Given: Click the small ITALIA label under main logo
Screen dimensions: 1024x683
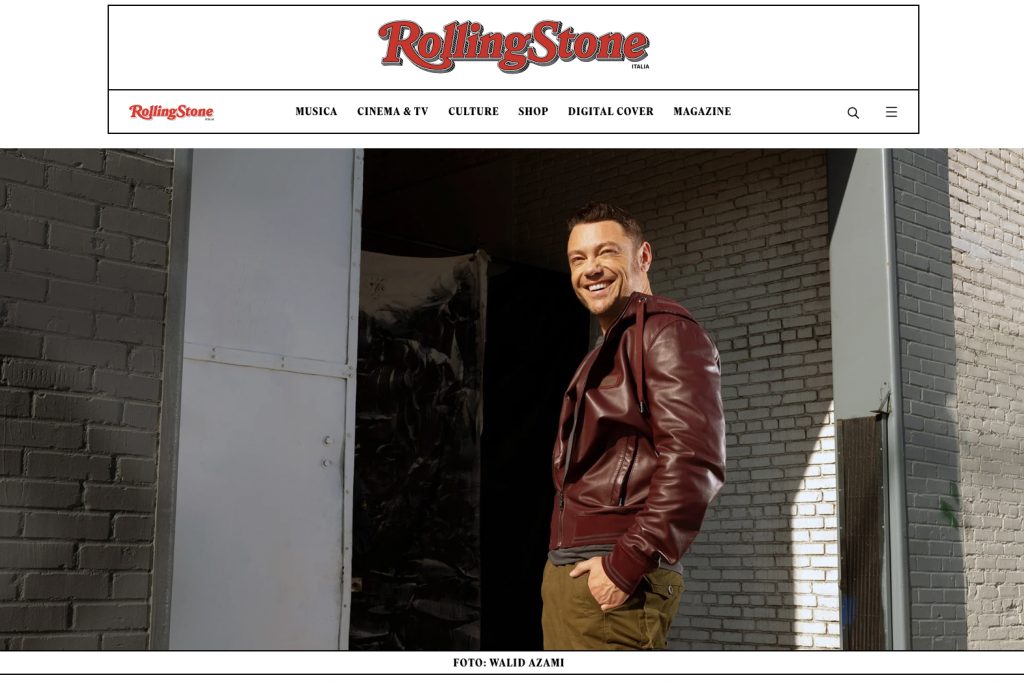Looking at the screenshot, I should (640, 67).
